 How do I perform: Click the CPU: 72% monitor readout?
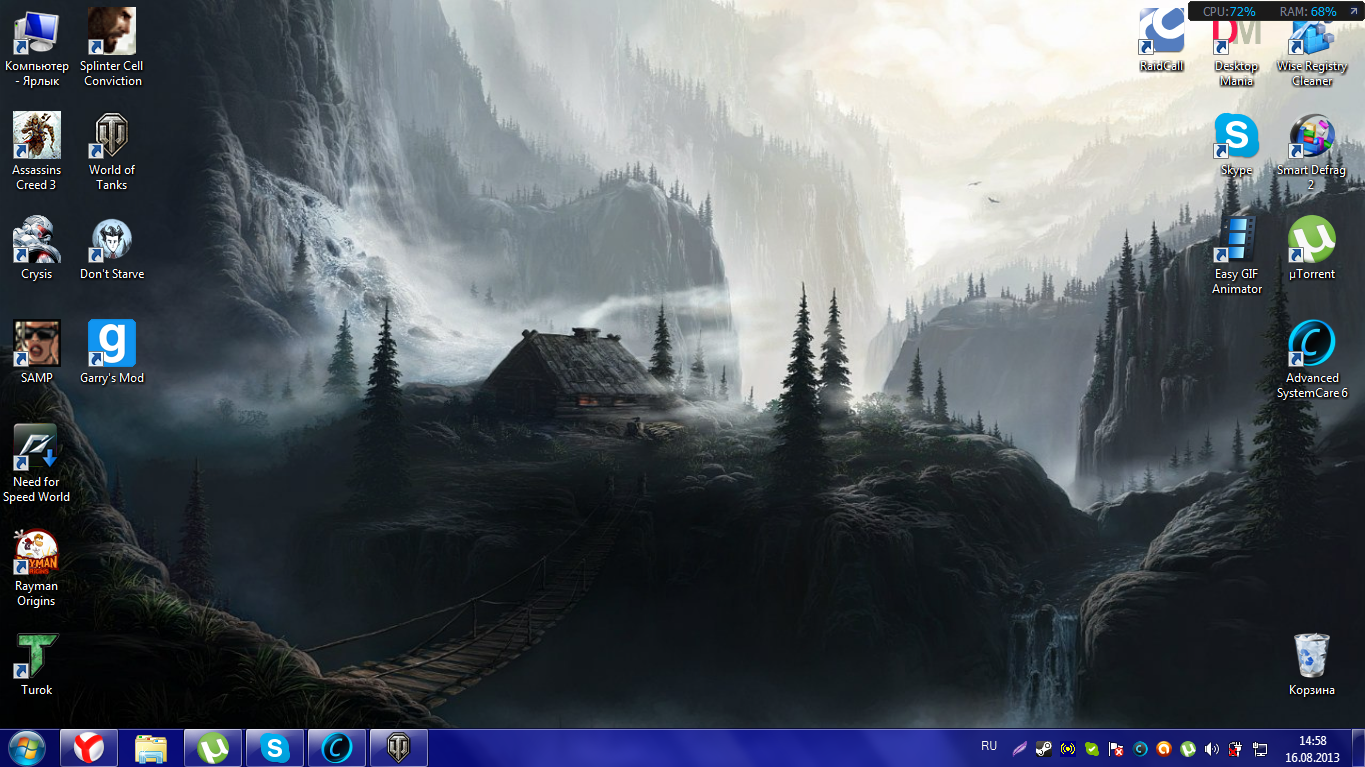[x=1229, y=12]
